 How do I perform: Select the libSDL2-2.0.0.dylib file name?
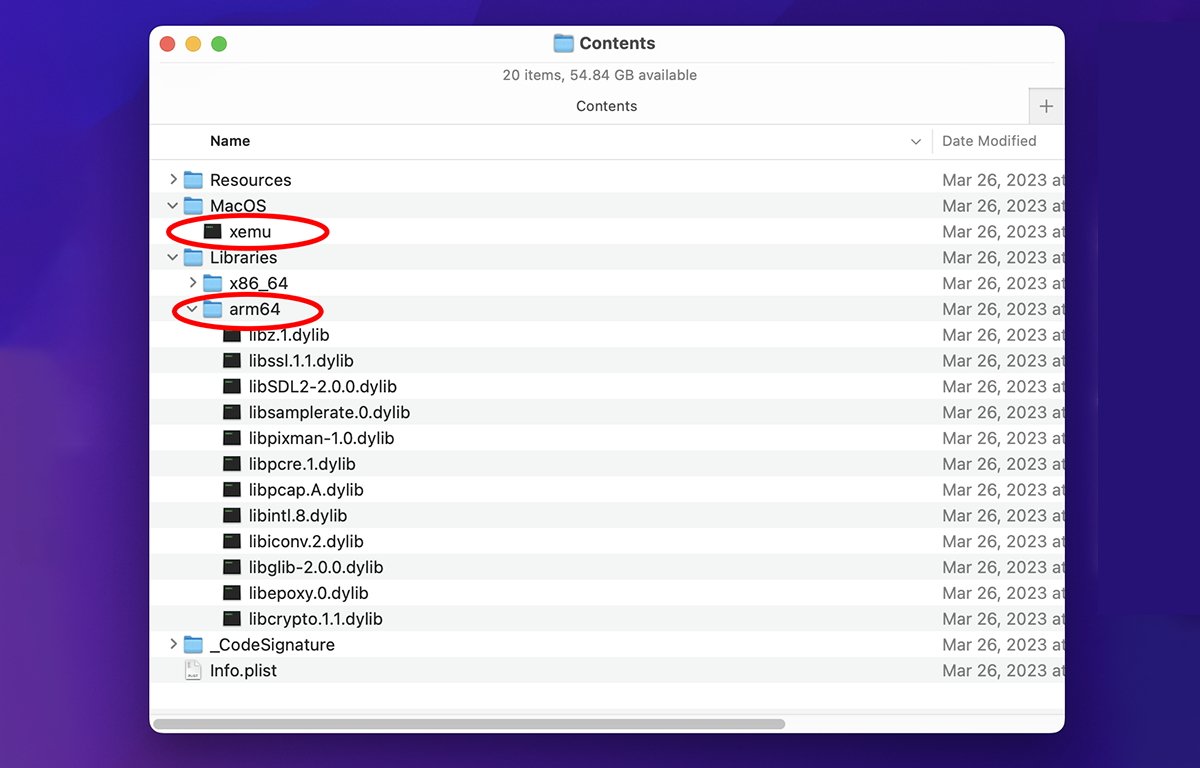(323, 387)
